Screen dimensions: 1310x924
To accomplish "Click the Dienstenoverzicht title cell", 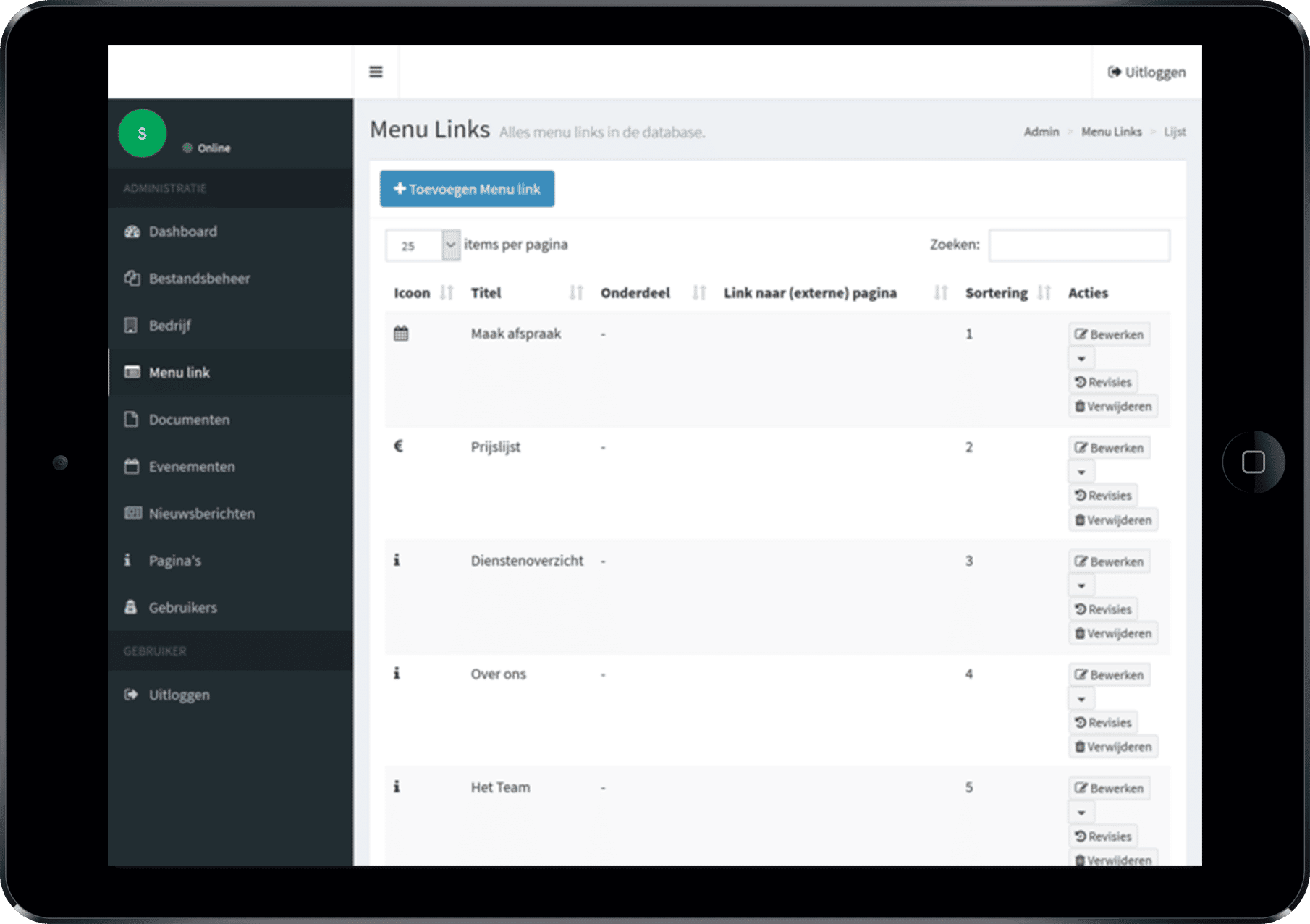I will [x=527, y=561].
